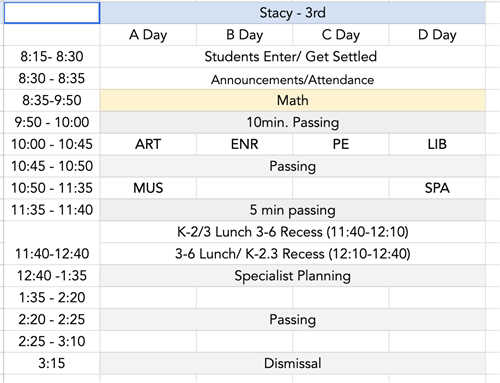Select the Students Enter/ Get Settled cell
The width and height of the screenshot is (500, 383).
click(x=293, y=57)
